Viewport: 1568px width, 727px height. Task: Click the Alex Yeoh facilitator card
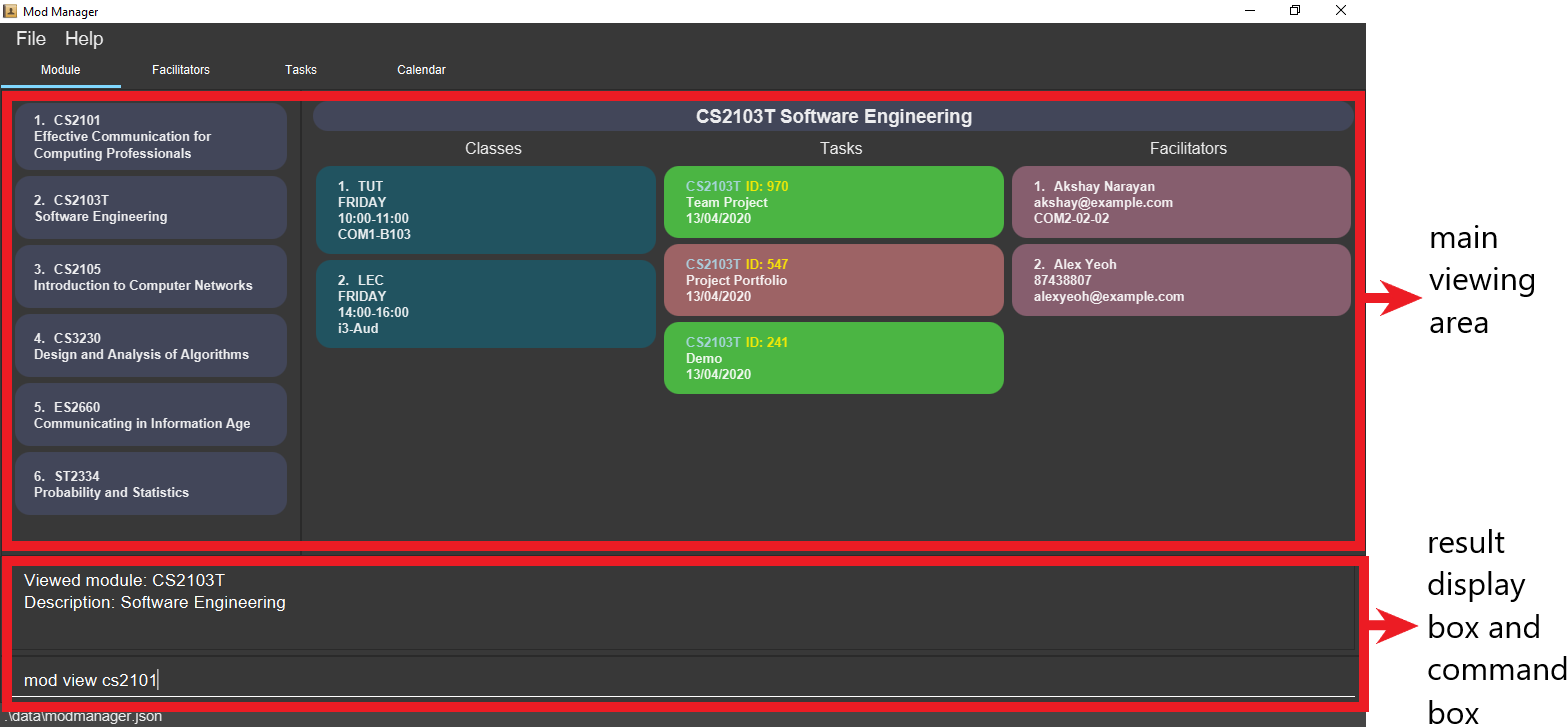tap(1181, 280)
